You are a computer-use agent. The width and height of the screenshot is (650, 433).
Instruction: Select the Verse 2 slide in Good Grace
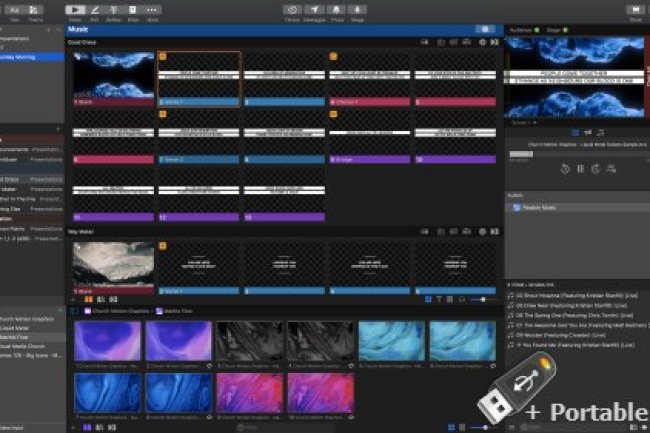pos(199,137)
